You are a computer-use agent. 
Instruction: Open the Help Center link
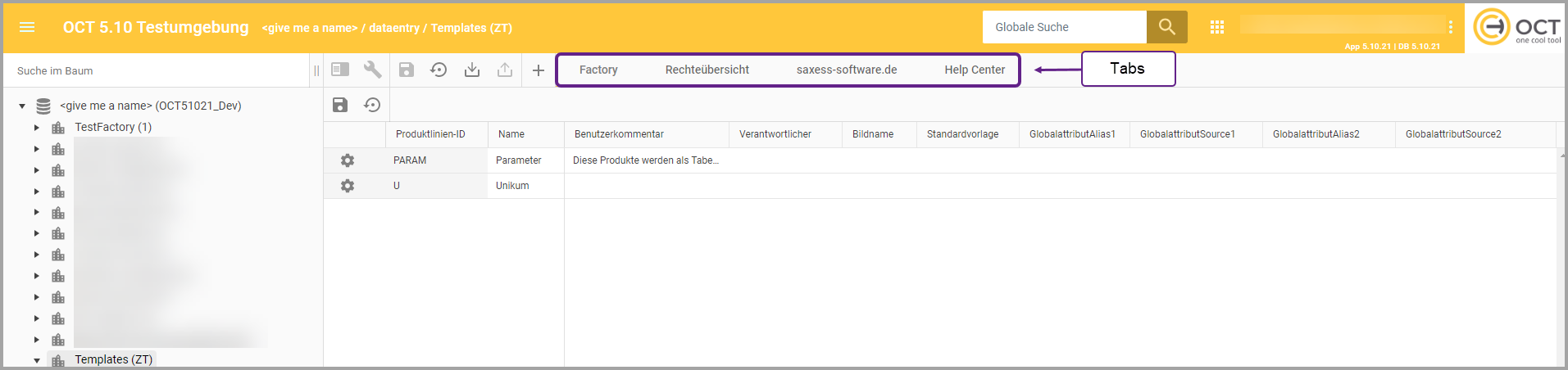click(974, 70)
